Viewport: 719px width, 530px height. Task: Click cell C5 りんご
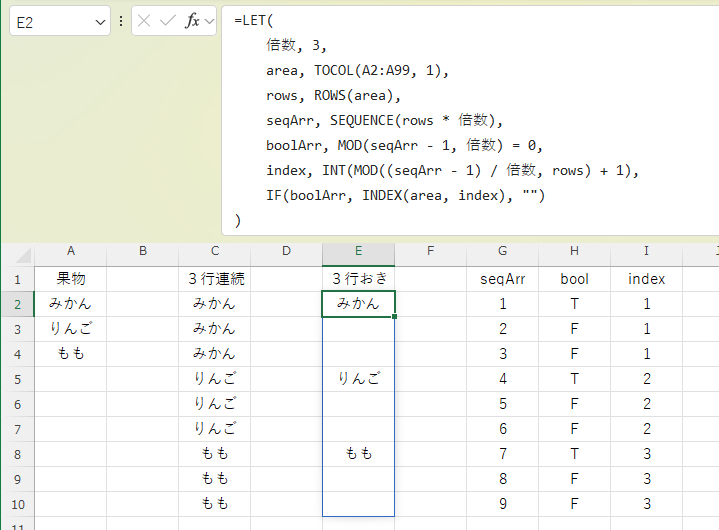click(215, 379)
